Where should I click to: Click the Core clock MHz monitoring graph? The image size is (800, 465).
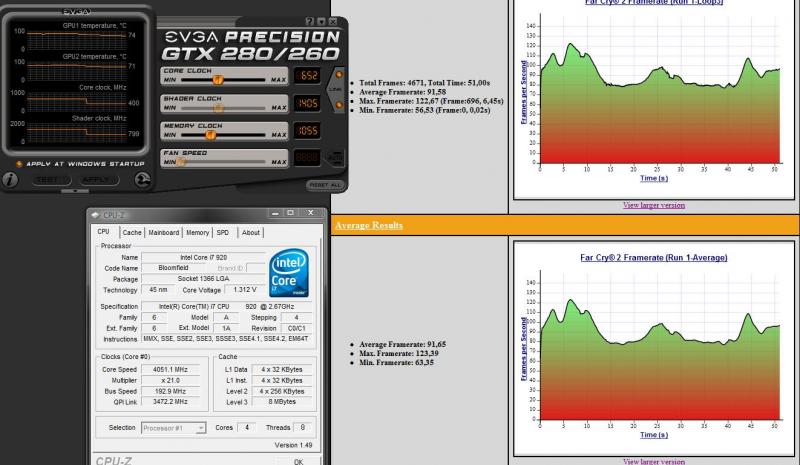tap(77, 102)
